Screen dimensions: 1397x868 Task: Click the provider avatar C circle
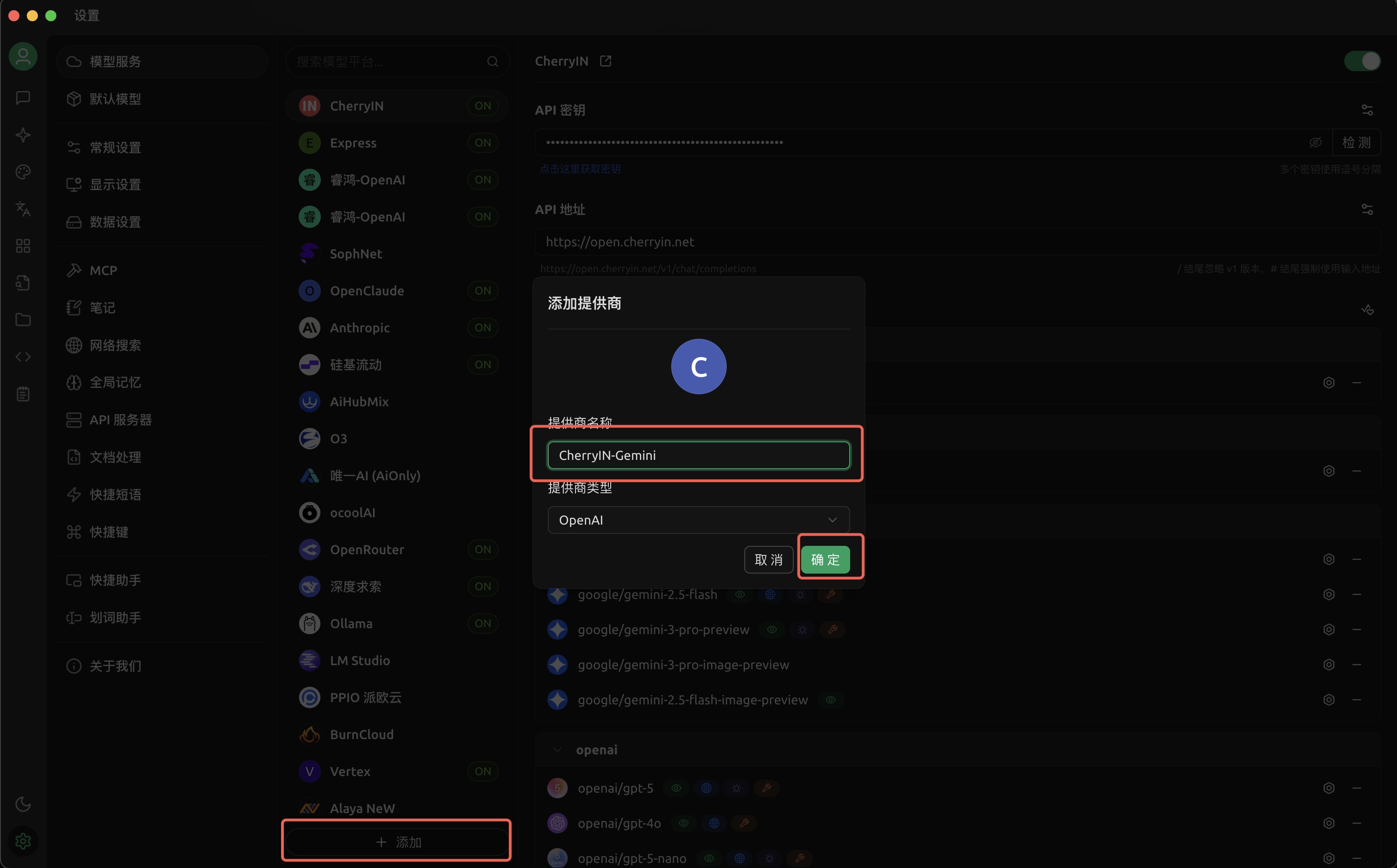pos(698,366)
